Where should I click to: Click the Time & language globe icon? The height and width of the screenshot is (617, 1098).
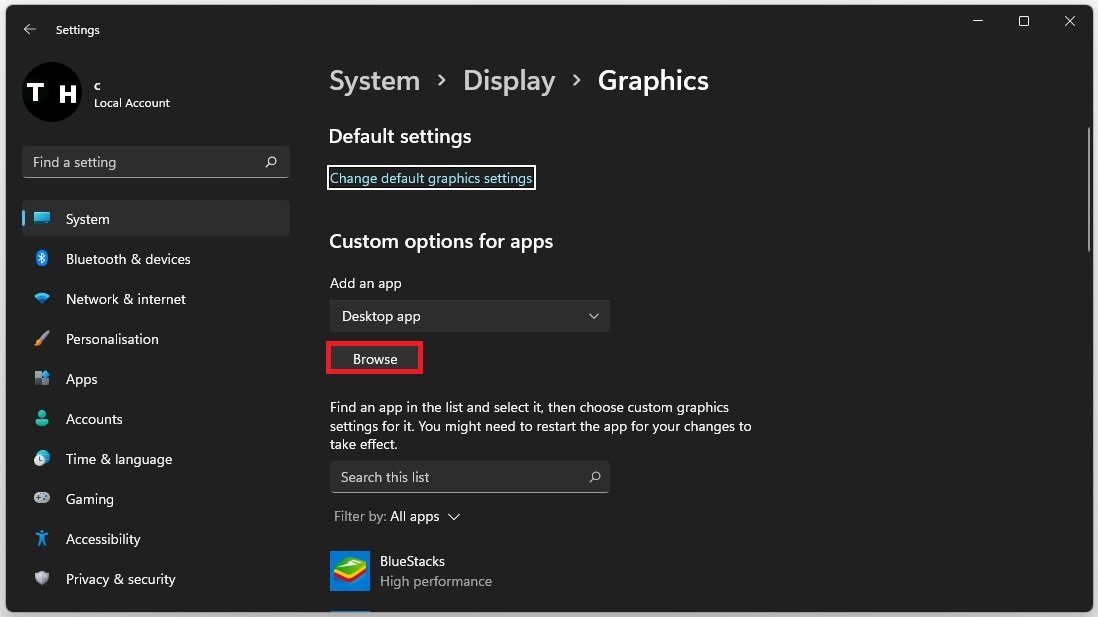pyautogui.click(x=42, y=459)
